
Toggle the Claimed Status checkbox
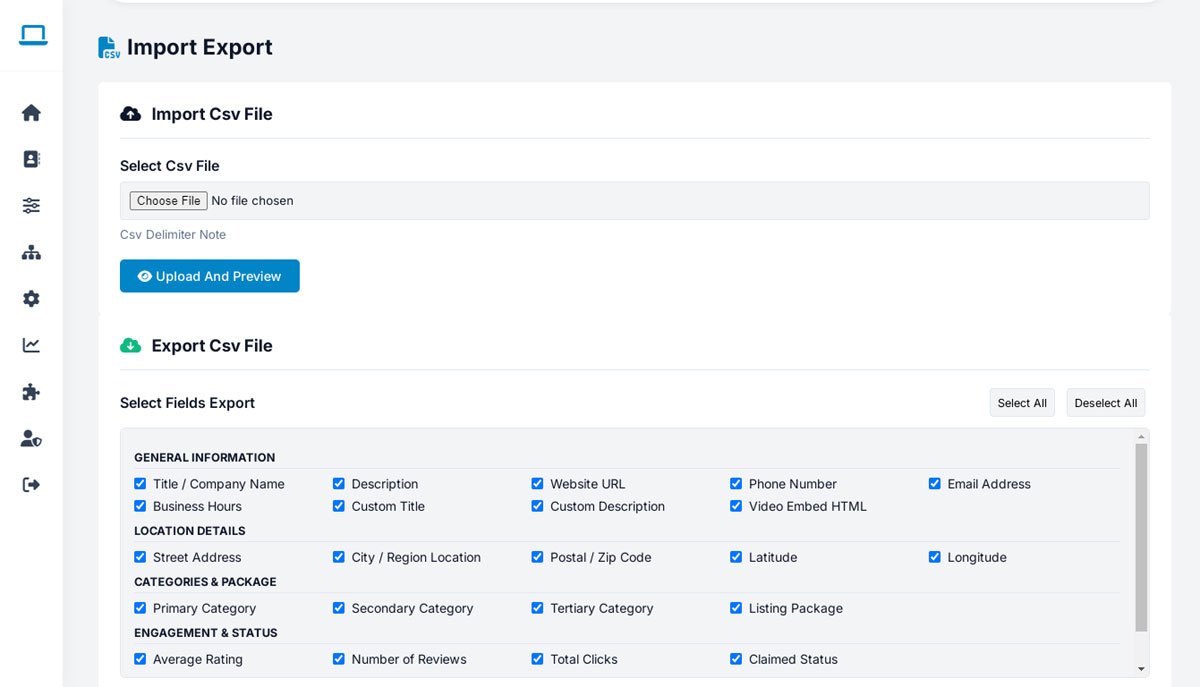click(736, 659)
